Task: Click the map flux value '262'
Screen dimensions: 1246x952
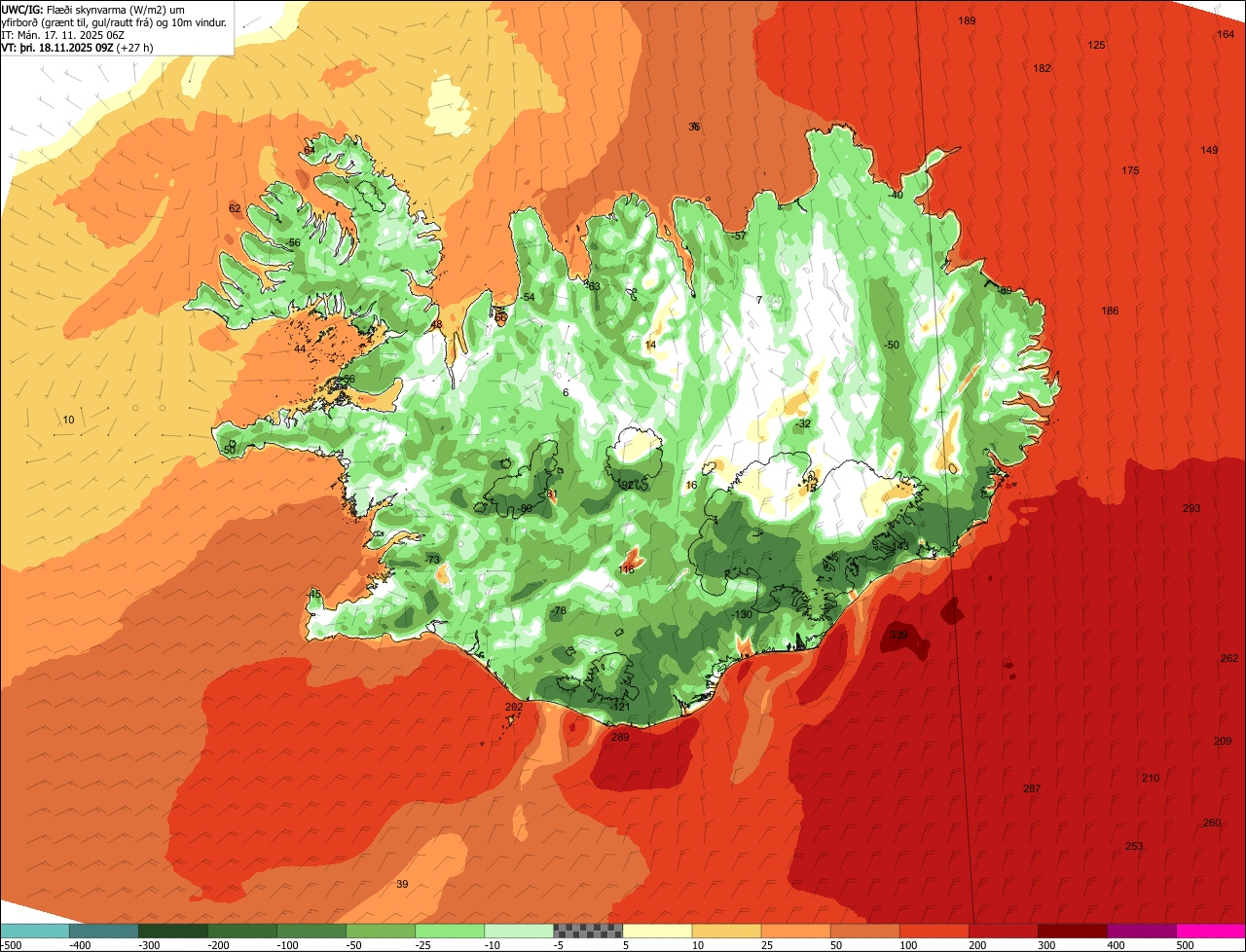Action: tap(1229, 658)
